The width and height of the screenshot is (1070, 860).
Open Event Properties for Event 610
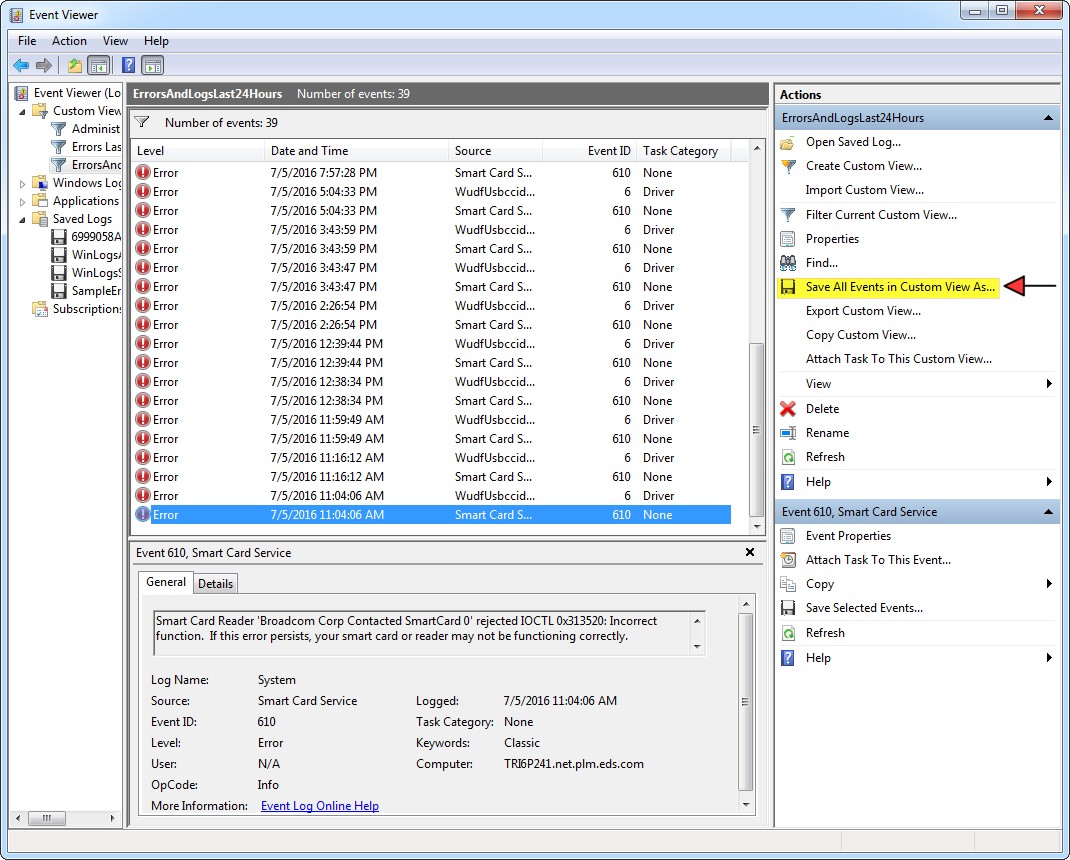(x=847, y=535)
